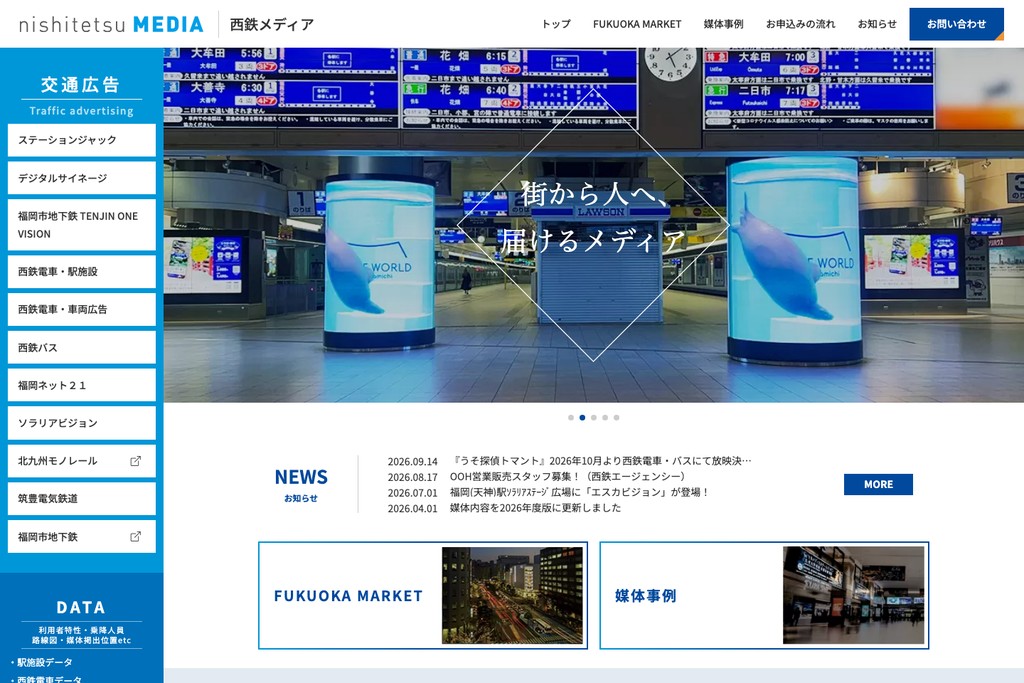Click the DATA section heading
The width and height of the screenshot is (1024, 683).
(81, 607)
